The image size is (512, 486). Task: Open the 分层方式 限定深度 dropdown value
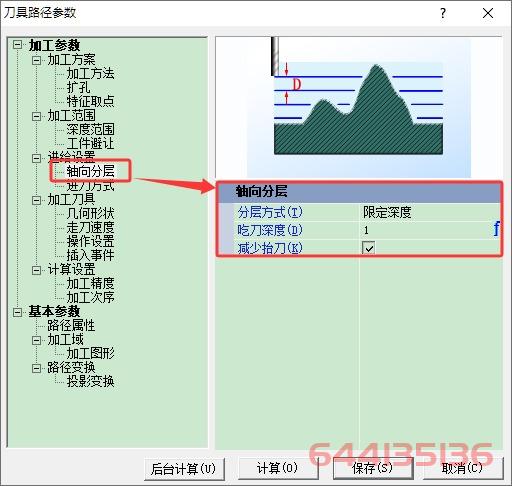click(x=429, y=212)
